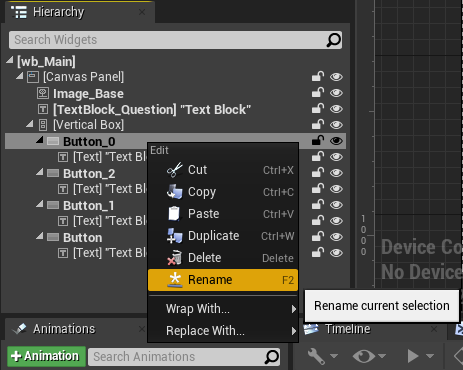
Task: Click the text icon under Button_0
Action: (x=63, y=157)
